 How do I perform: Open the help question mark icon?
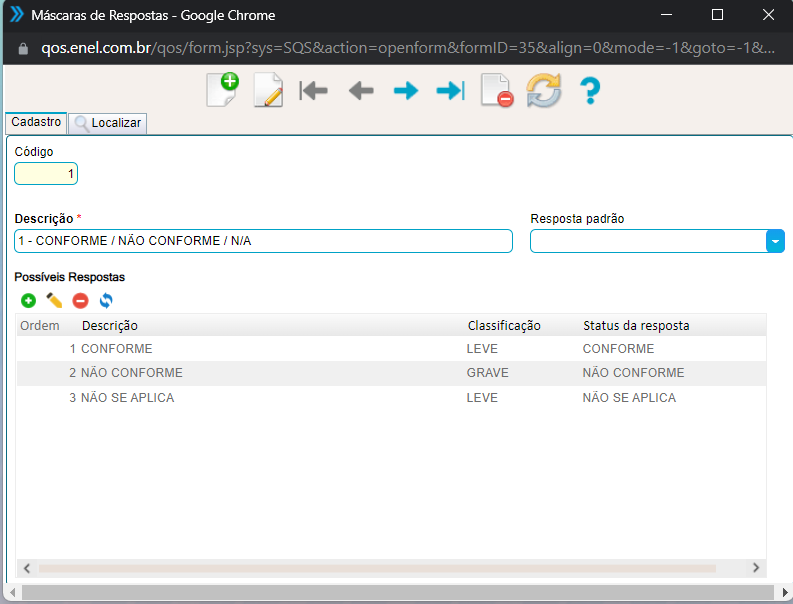coord(589,91)
